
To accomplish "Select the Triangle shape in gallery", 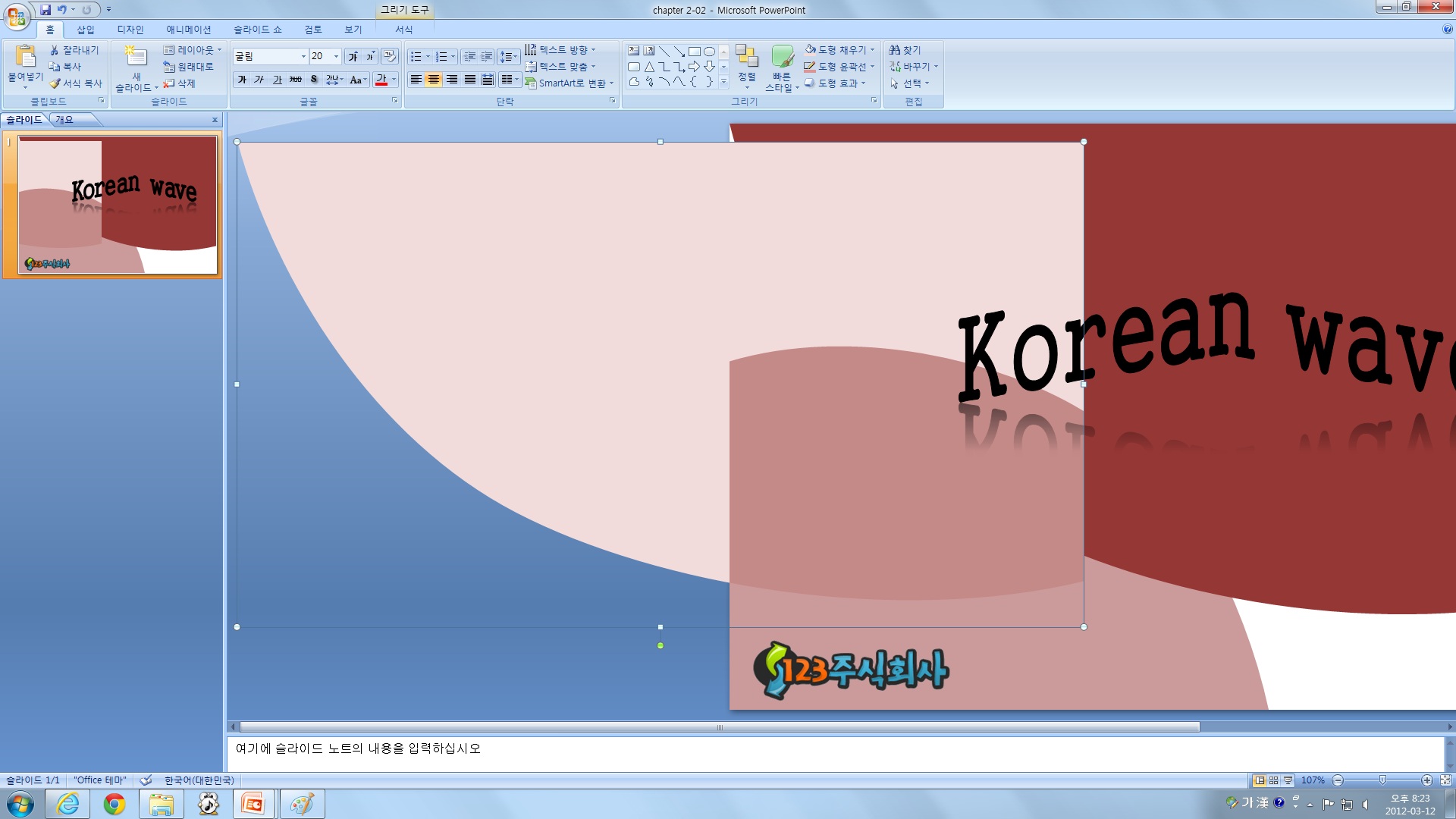I will click(x=649, y=67).
